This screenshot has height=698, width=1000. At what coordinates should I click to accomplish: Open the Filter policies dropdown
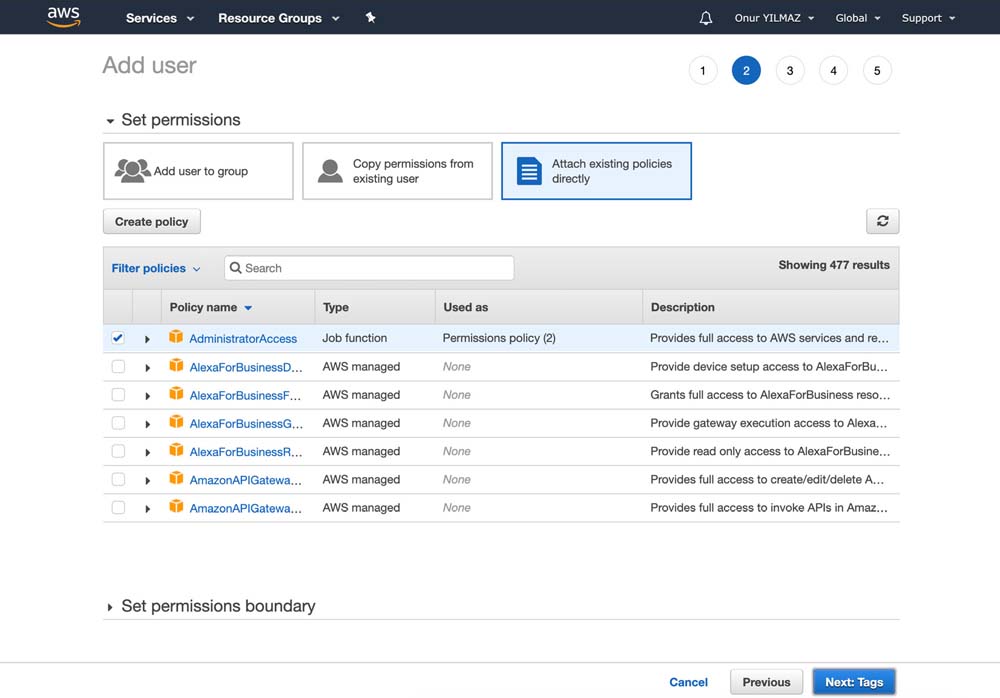156,268
